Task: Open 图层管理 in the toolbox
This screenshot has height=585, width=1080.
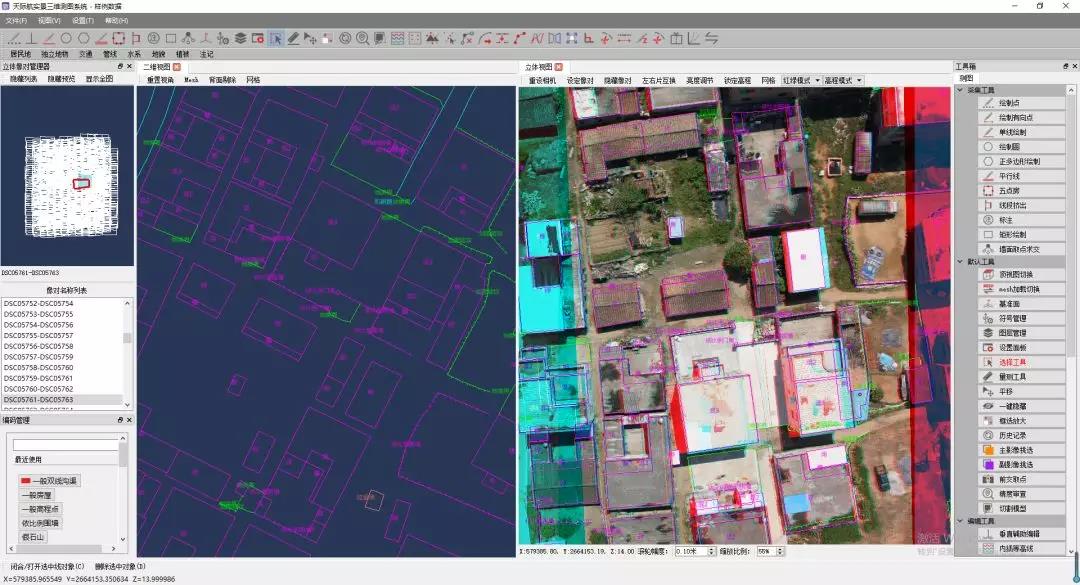Action: pyautogui.click(x=1012, y=333)
